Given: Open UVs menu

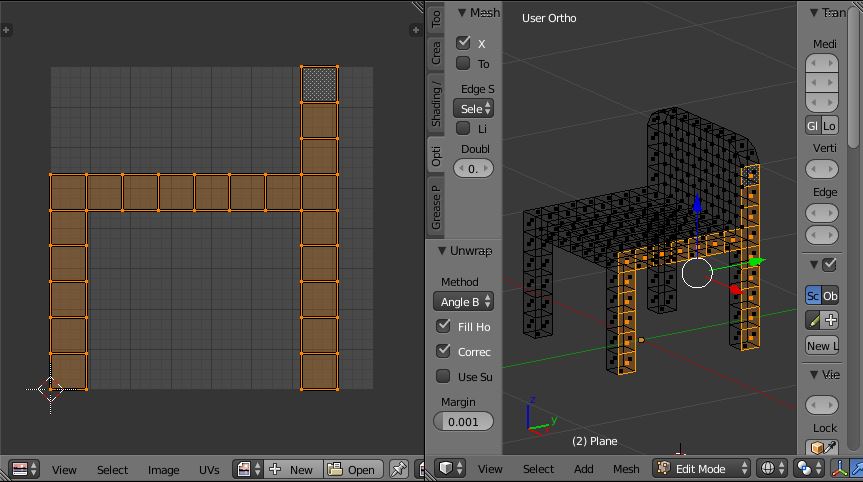Looking at the screenshot, I should [x=209, y=470].
